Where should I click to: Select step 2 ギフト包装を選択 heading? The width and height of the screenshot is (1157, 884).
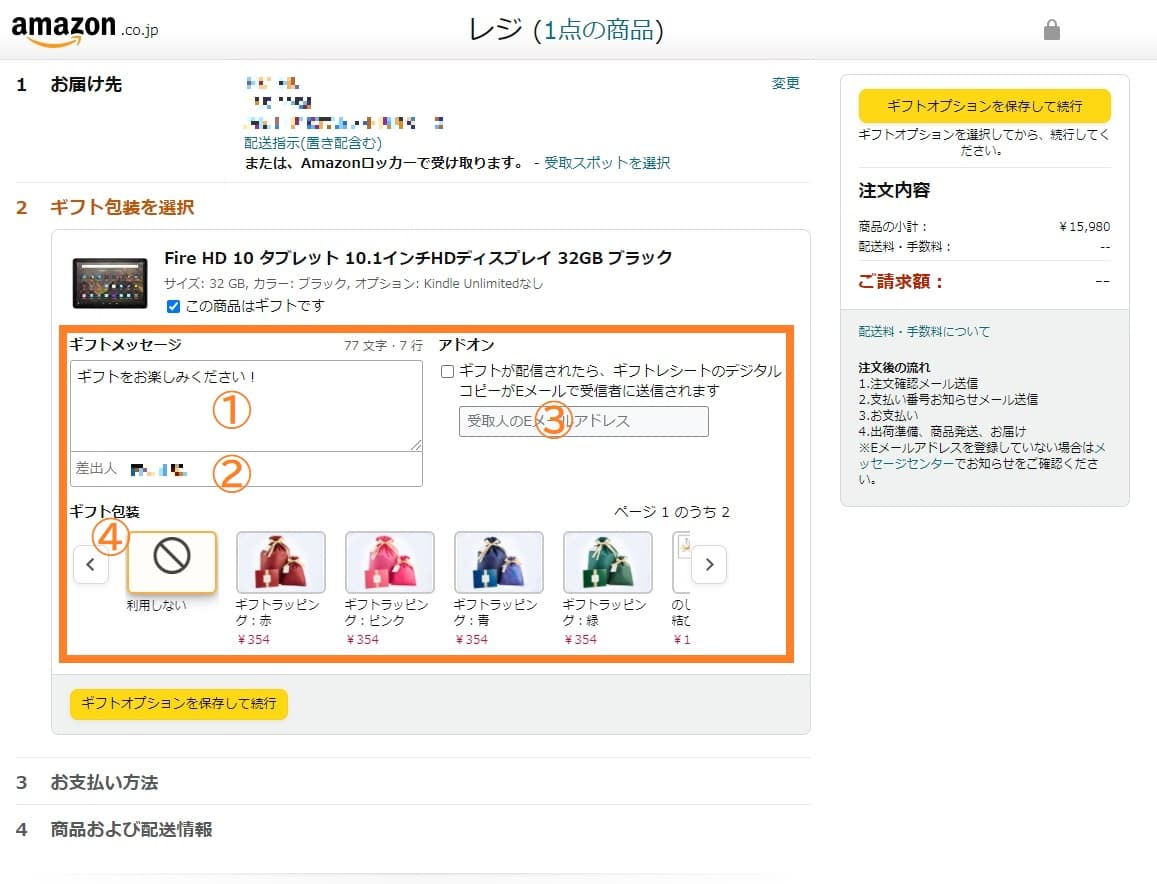(122, 207)
